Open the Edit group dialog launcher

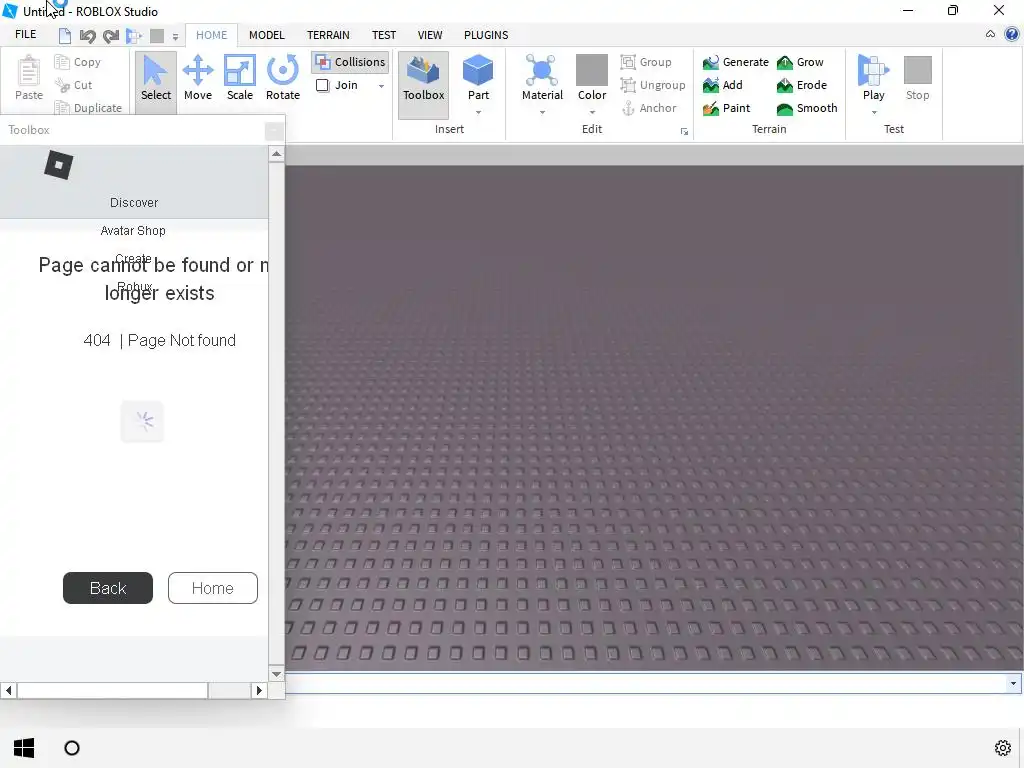click(x=684, y=132)
